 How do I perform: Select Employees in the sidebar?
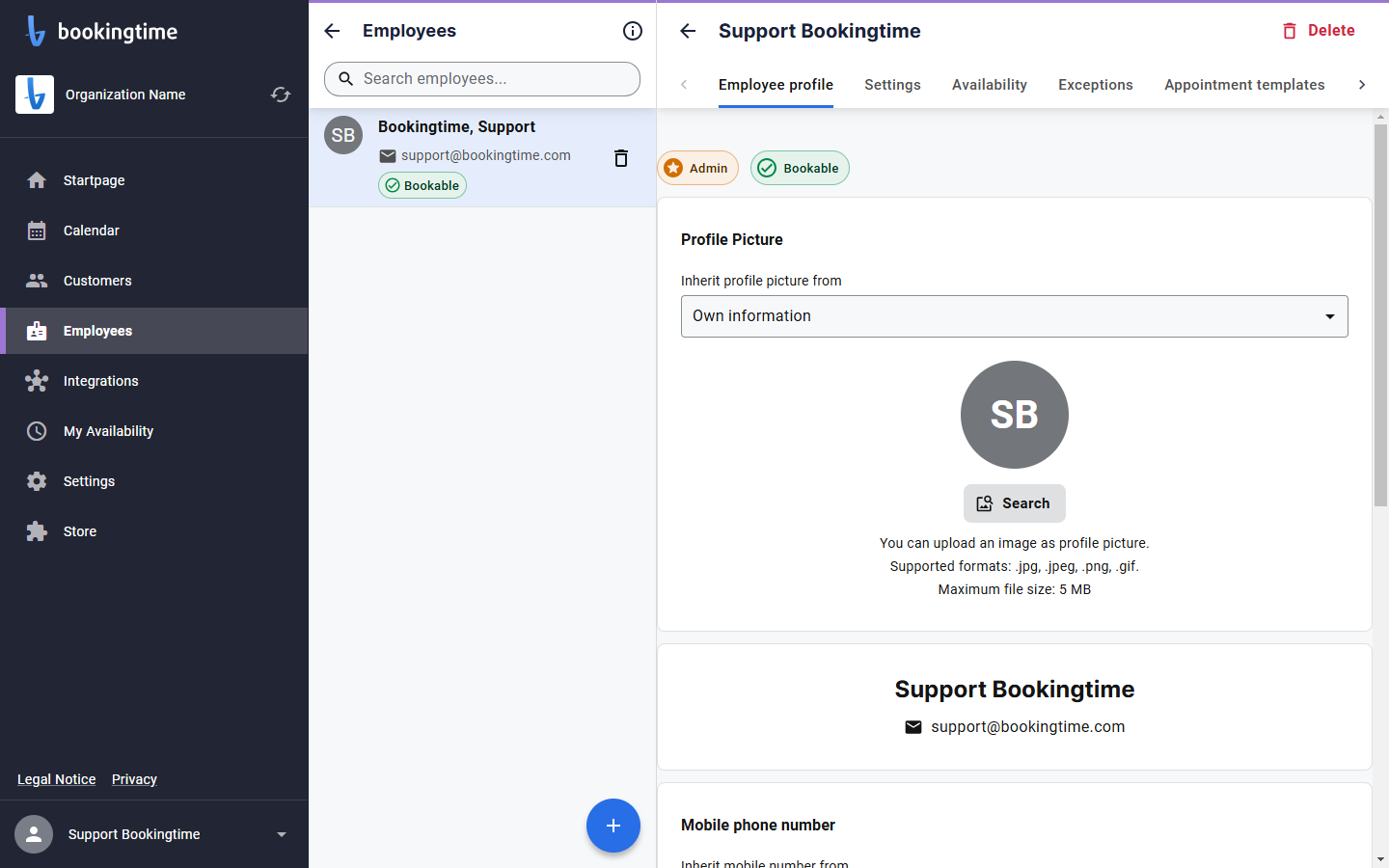(x=154, y=331)
